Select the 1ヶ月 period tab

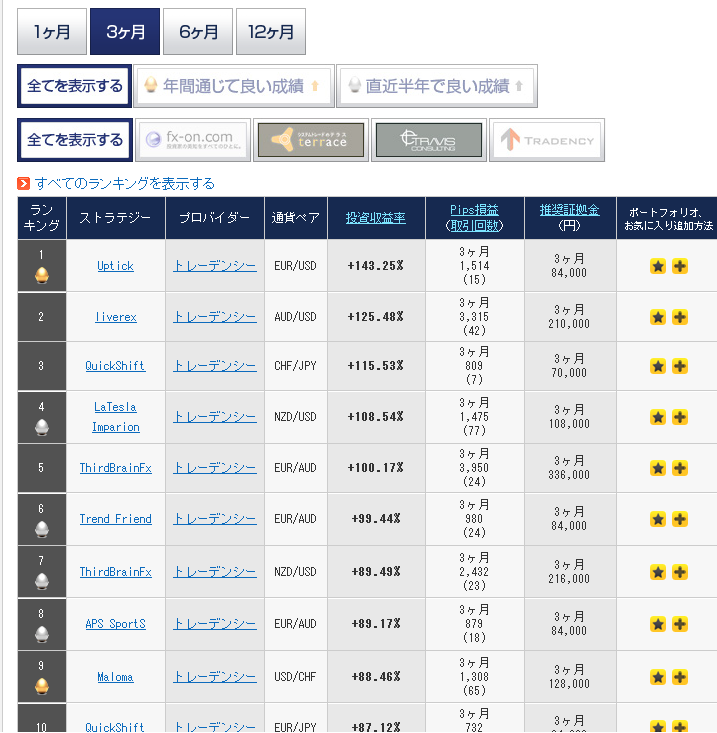52,32
